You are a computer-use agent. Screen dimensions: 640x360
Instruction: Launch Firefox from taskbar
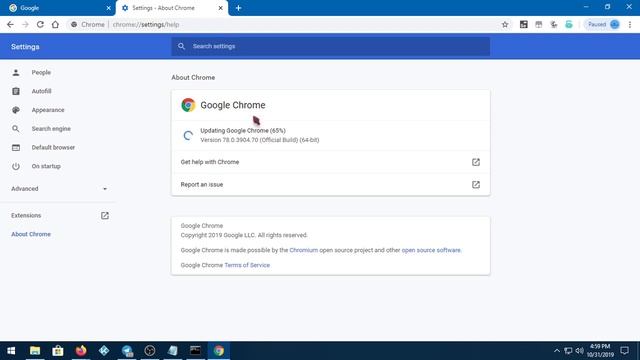pyautogui.click(x=81, y=351)
